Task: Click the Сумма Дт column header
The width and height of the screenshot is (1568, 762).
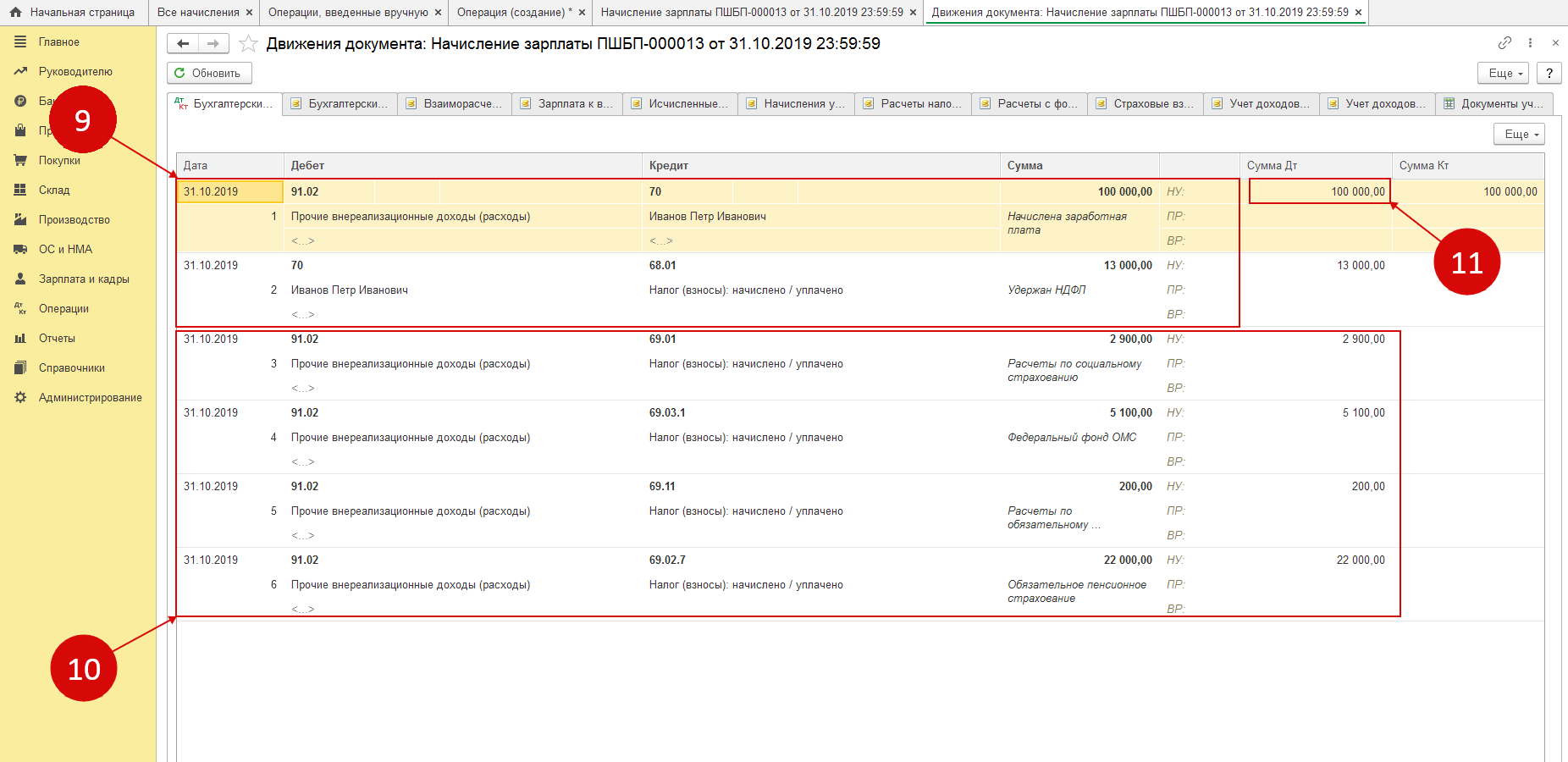Action: (1317, 166)
